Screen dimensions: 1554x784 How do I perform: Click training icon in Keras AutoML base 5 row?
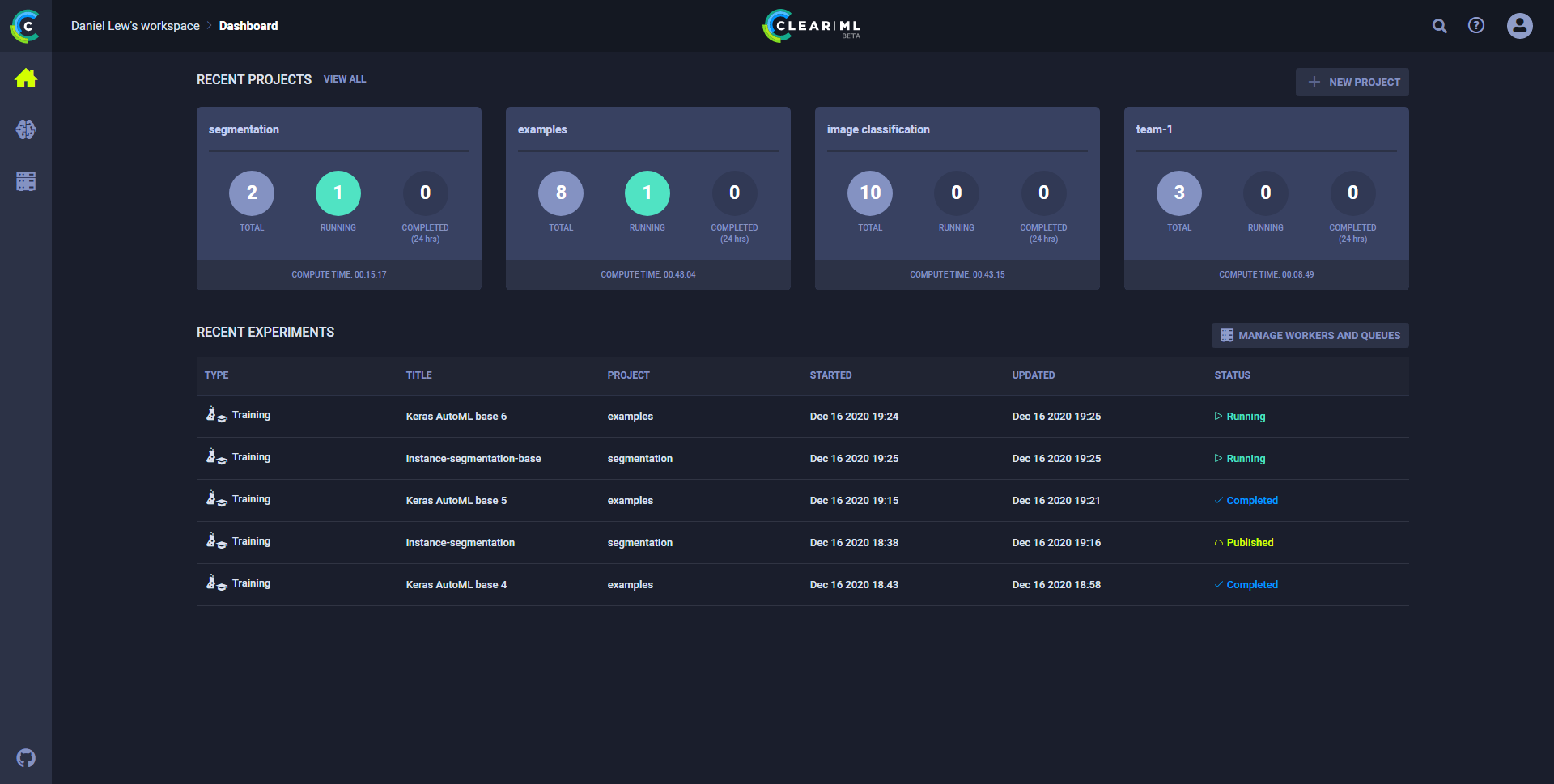point(216,499)
